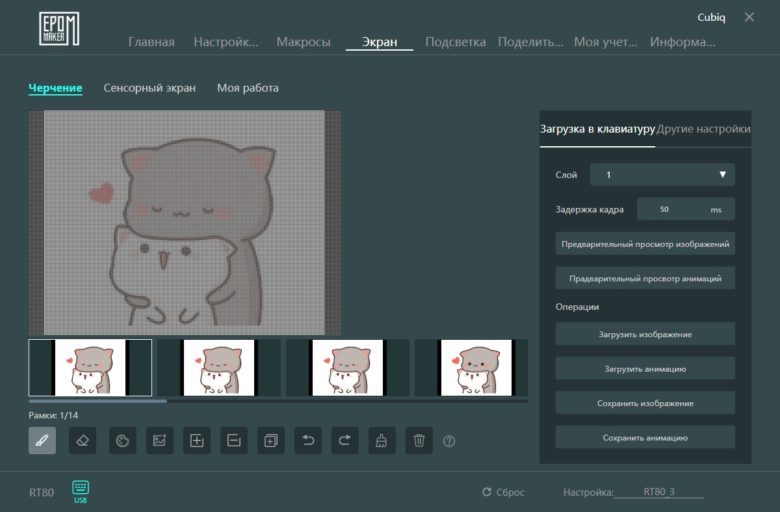Select the fourth frame thumbnail
780x512 pixels.
pyautogui.click(x=471, y=368)
